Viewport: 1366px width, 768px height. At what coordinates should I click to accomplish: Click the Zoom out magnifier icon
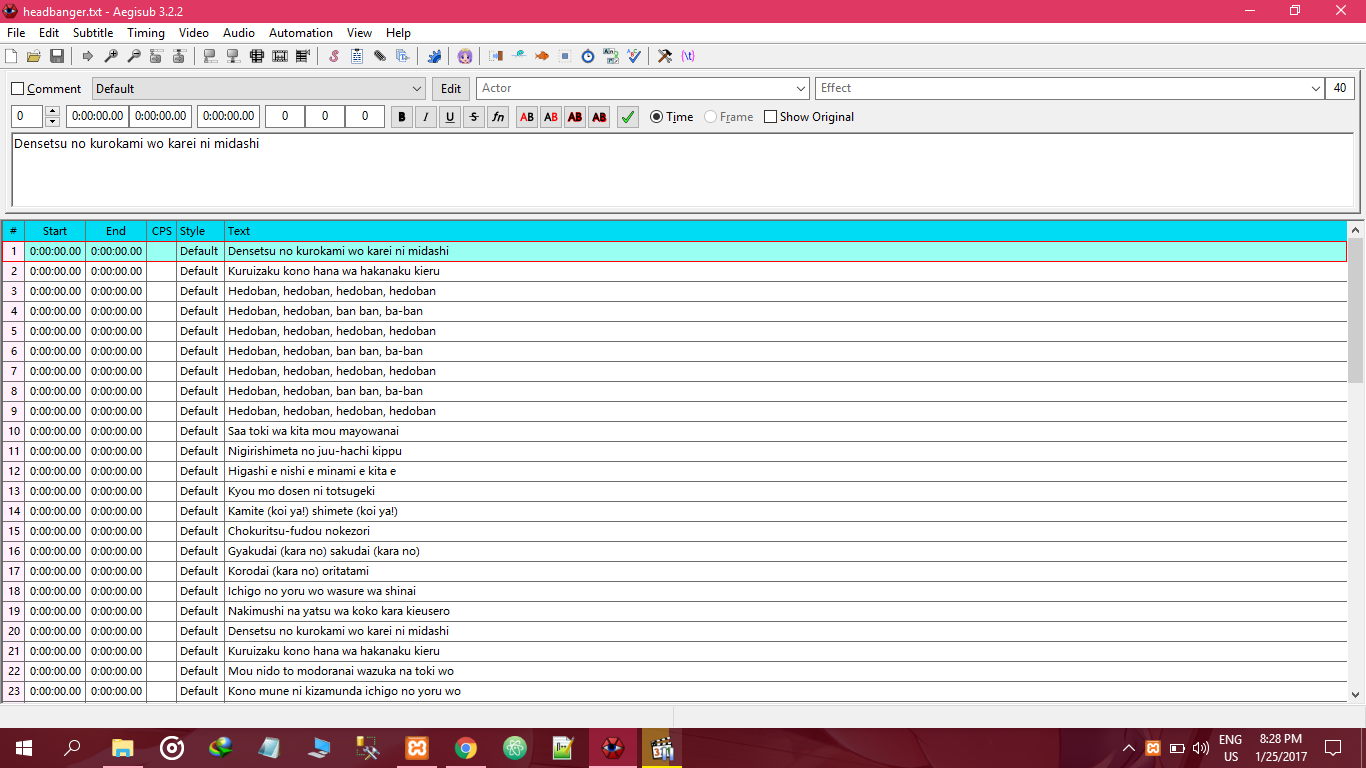[134, 56]
